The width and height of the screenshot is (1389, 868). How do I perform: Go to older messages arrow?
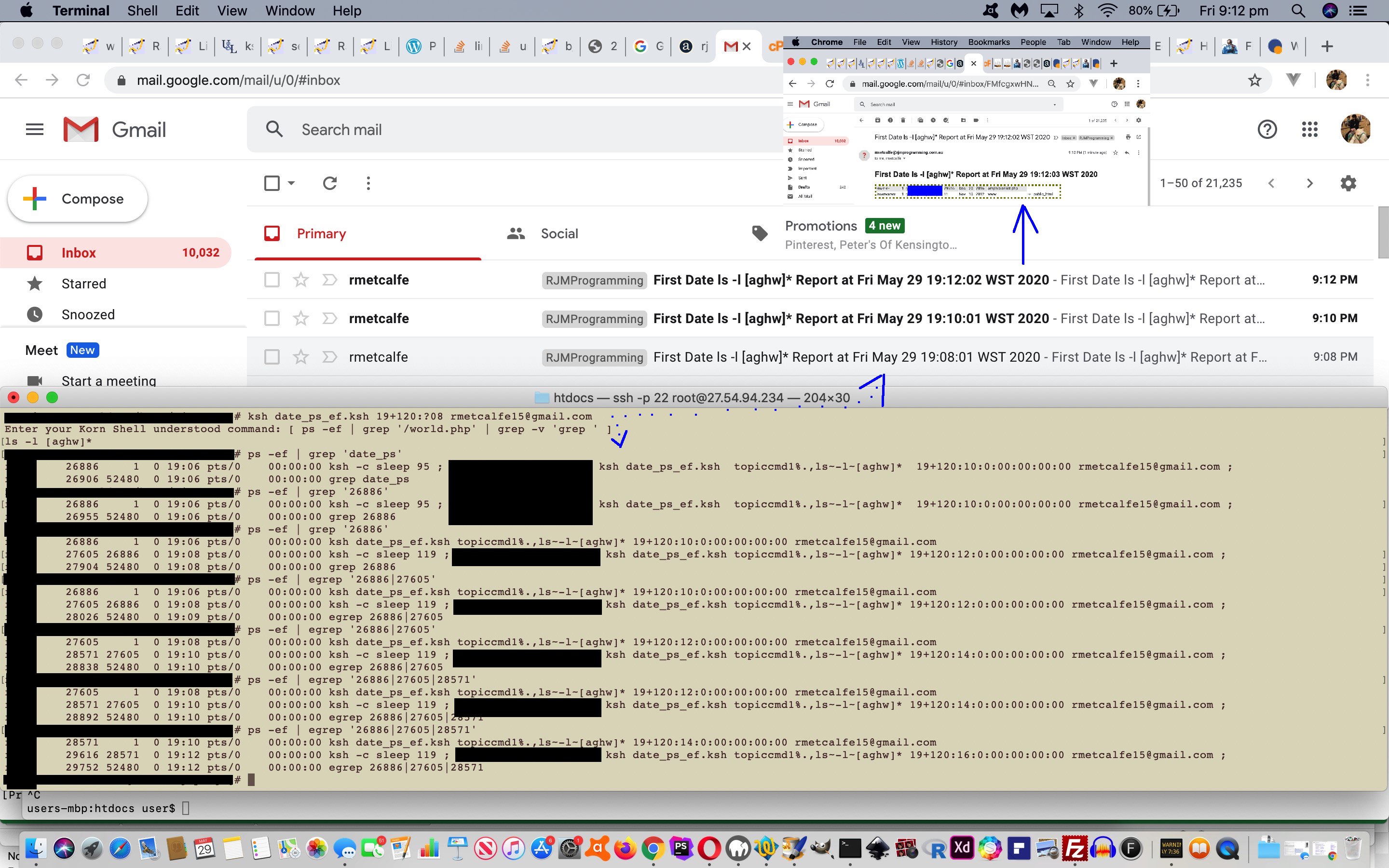[1309, 183]
